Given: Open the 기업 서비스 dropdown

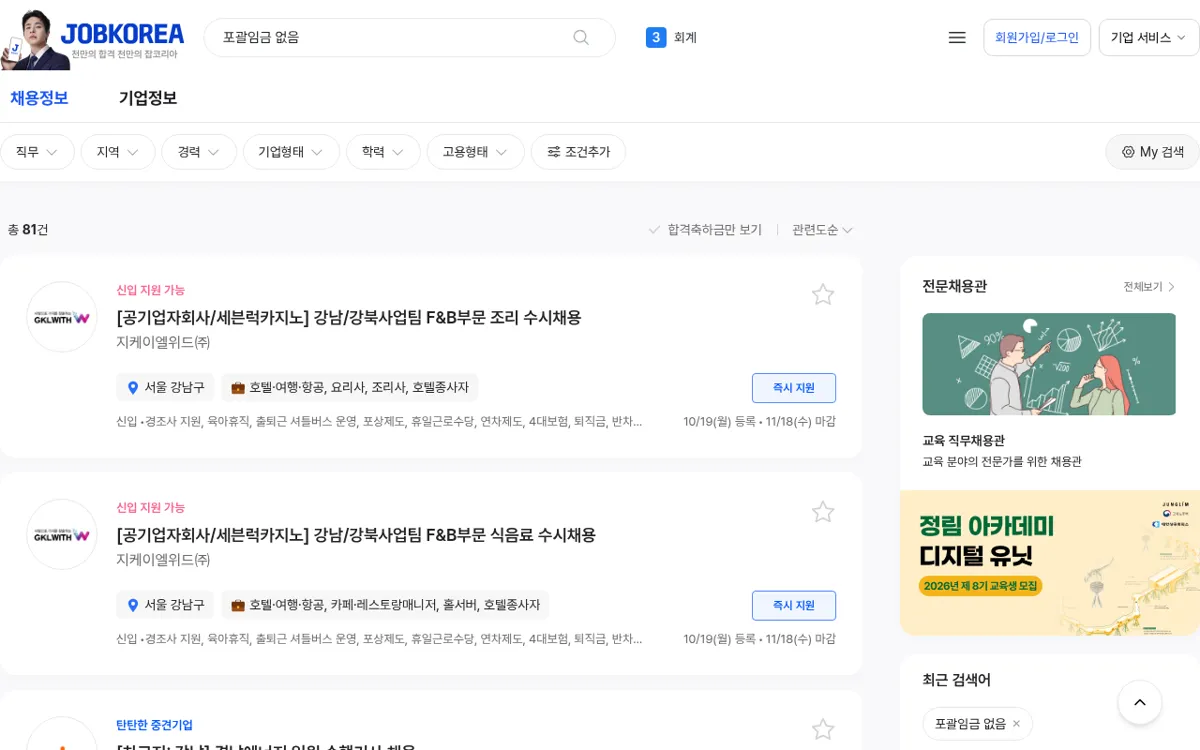Looking at the screenshot, I should pyautogui.click(x=1148, y=37).
